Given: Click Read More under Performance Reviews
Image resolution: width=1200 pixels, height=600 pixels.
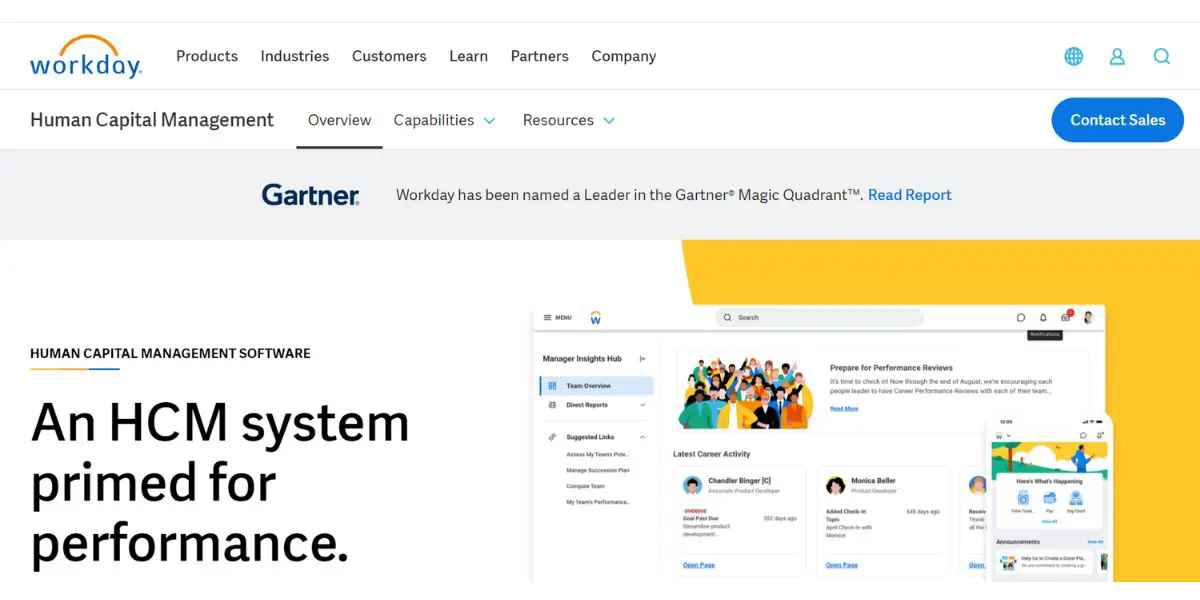Looking at the screenshot, I should coord(844,409).
